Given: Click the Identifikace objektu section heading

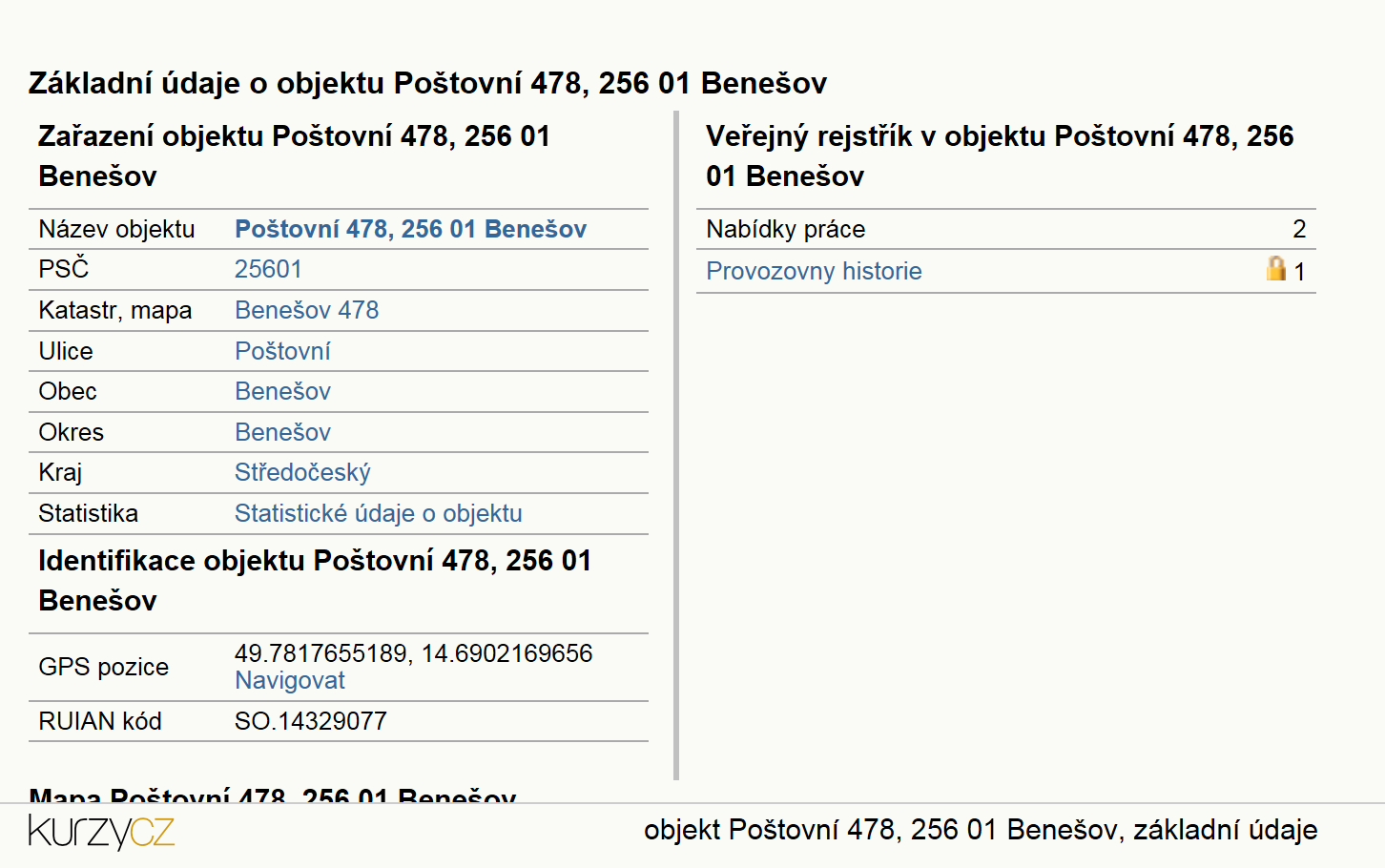Looking at the screenshot, I should [x=315, y=580].
